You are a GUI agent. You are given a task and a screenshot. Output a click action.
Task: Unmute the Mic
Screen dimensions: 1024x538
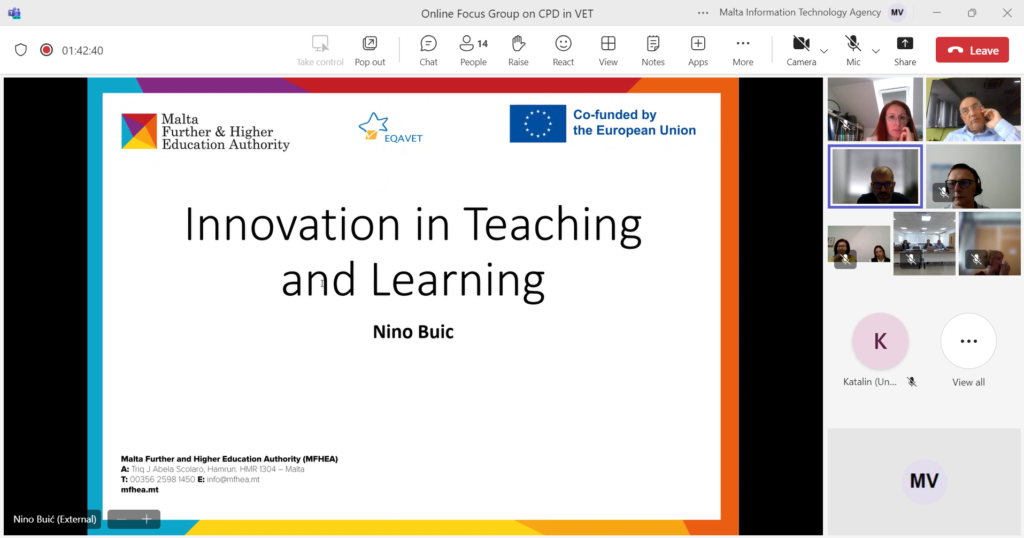(853, 49)
